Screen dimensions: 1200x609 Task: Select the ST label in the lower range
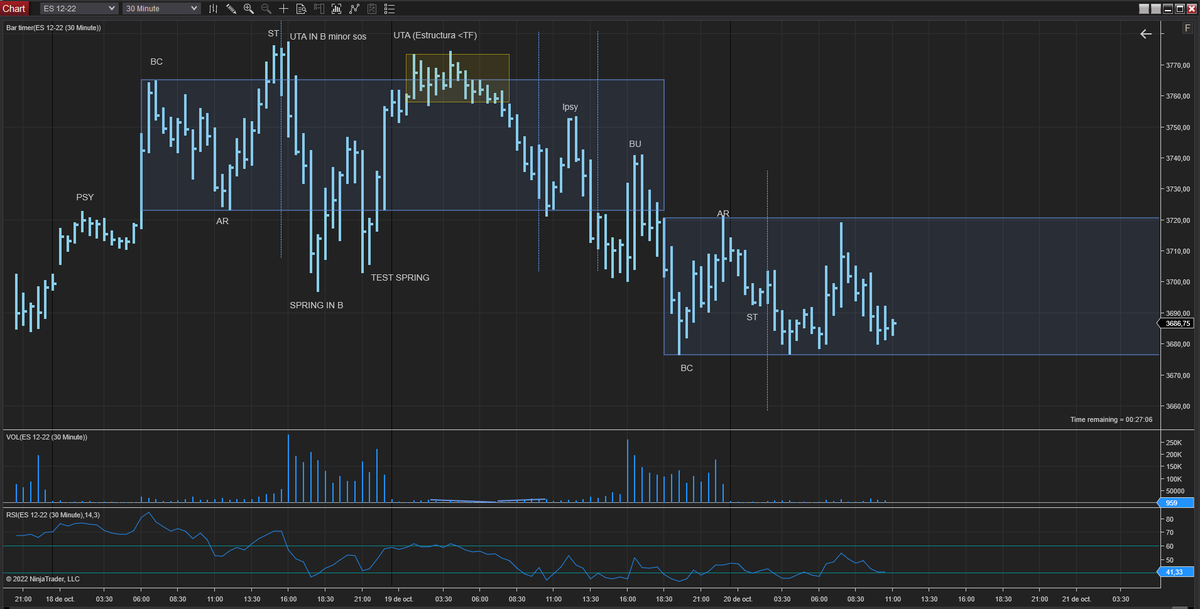752,317
